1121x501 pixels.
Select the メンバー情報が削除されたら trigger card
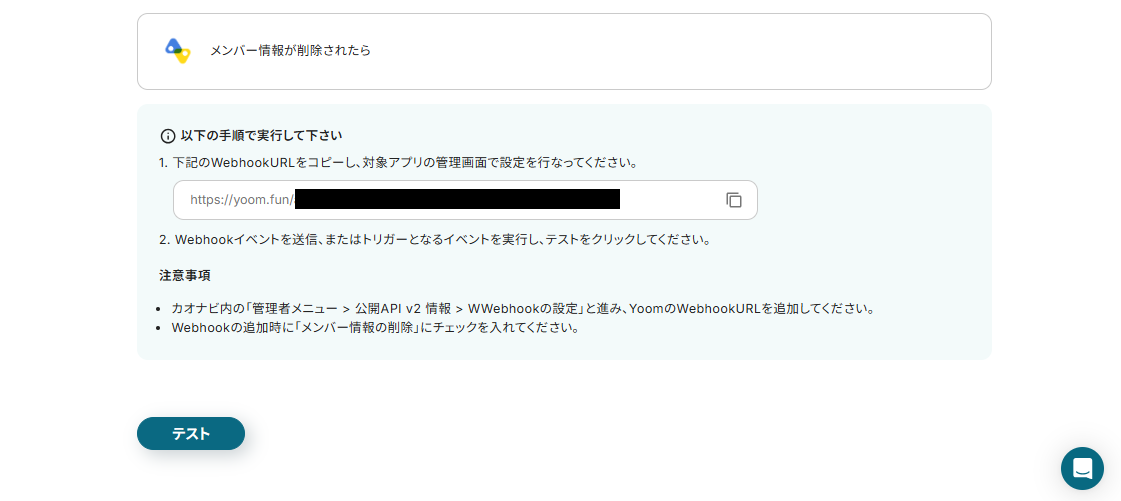[564, 51]
